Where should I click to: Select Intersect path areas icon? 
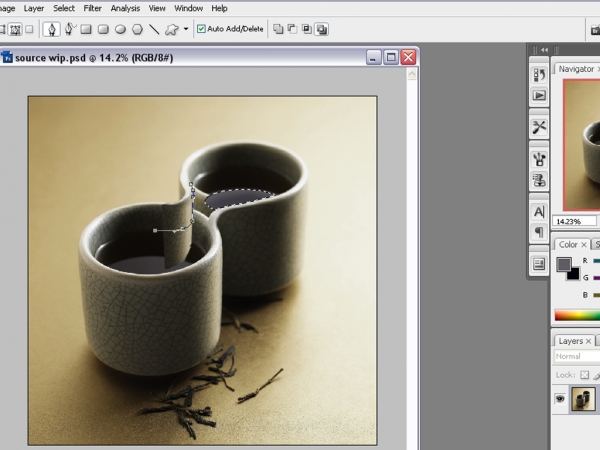click(307, 29)
